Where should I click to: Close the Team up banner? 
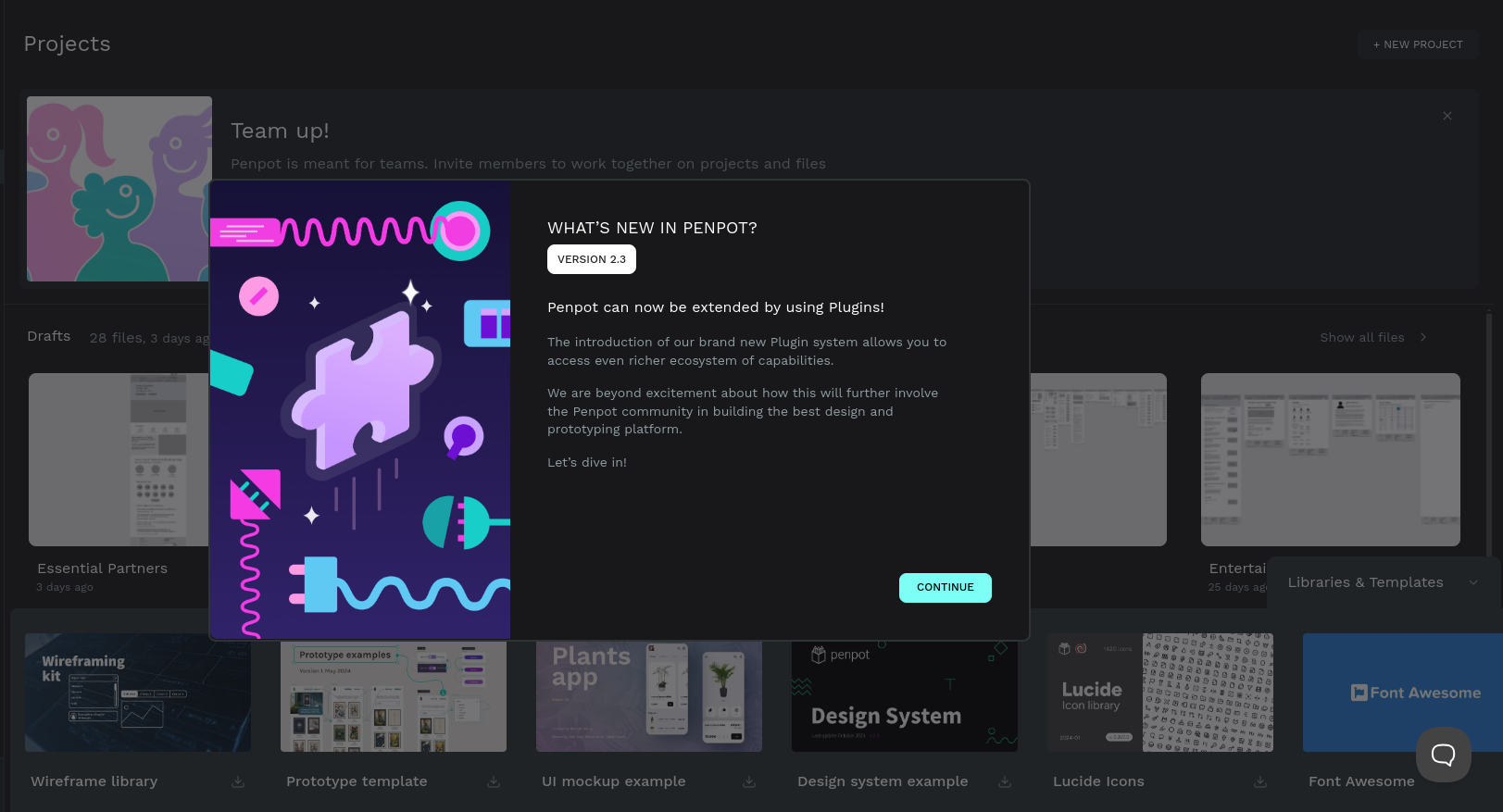coord(1447,116)
